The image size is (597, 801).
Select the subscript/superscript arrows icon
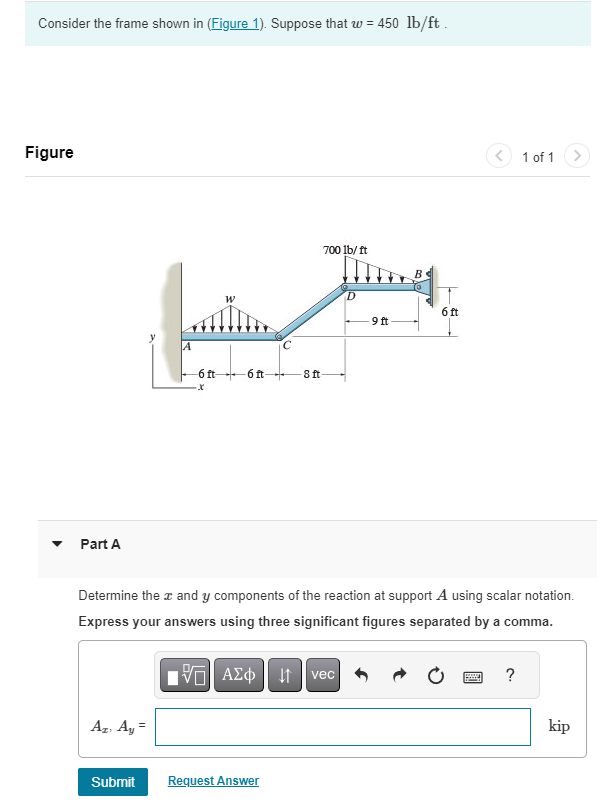284,675
